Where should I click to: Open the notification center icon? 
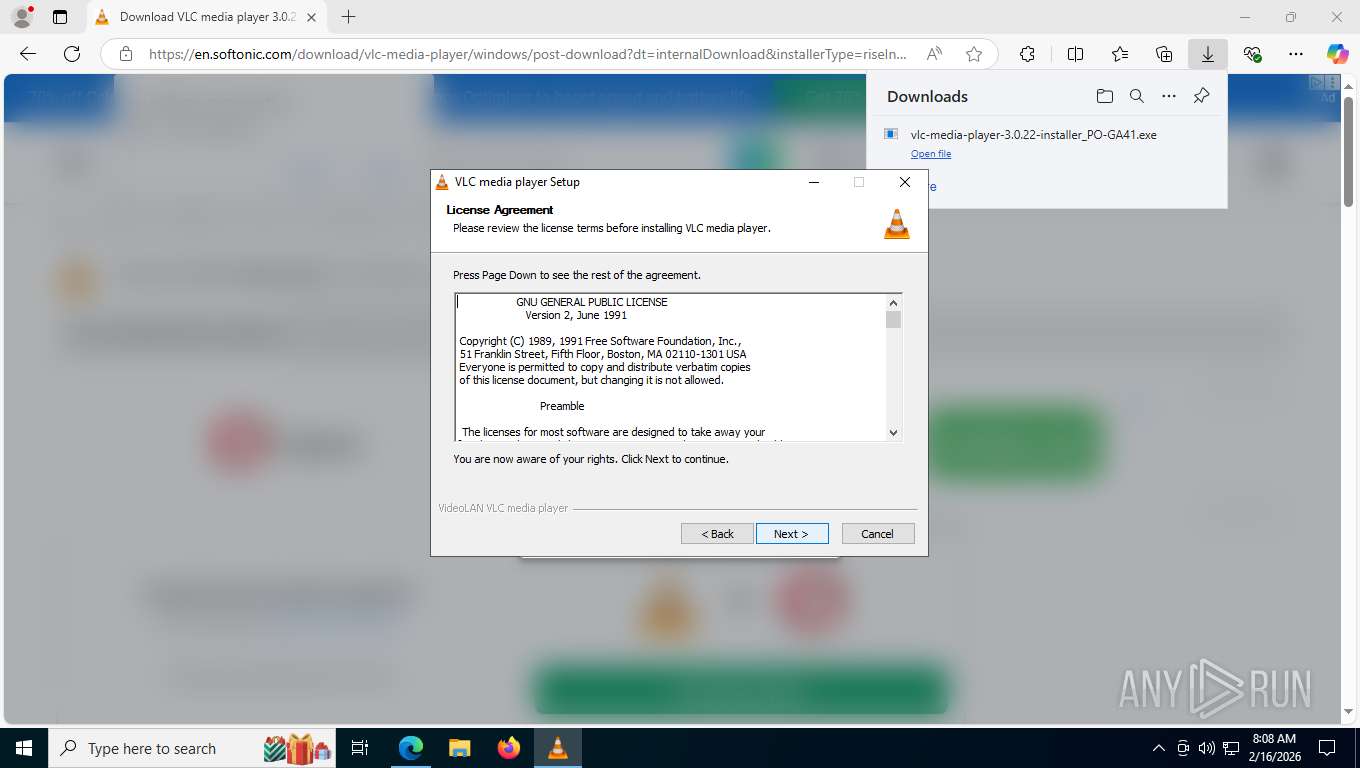coord(1327,748)
